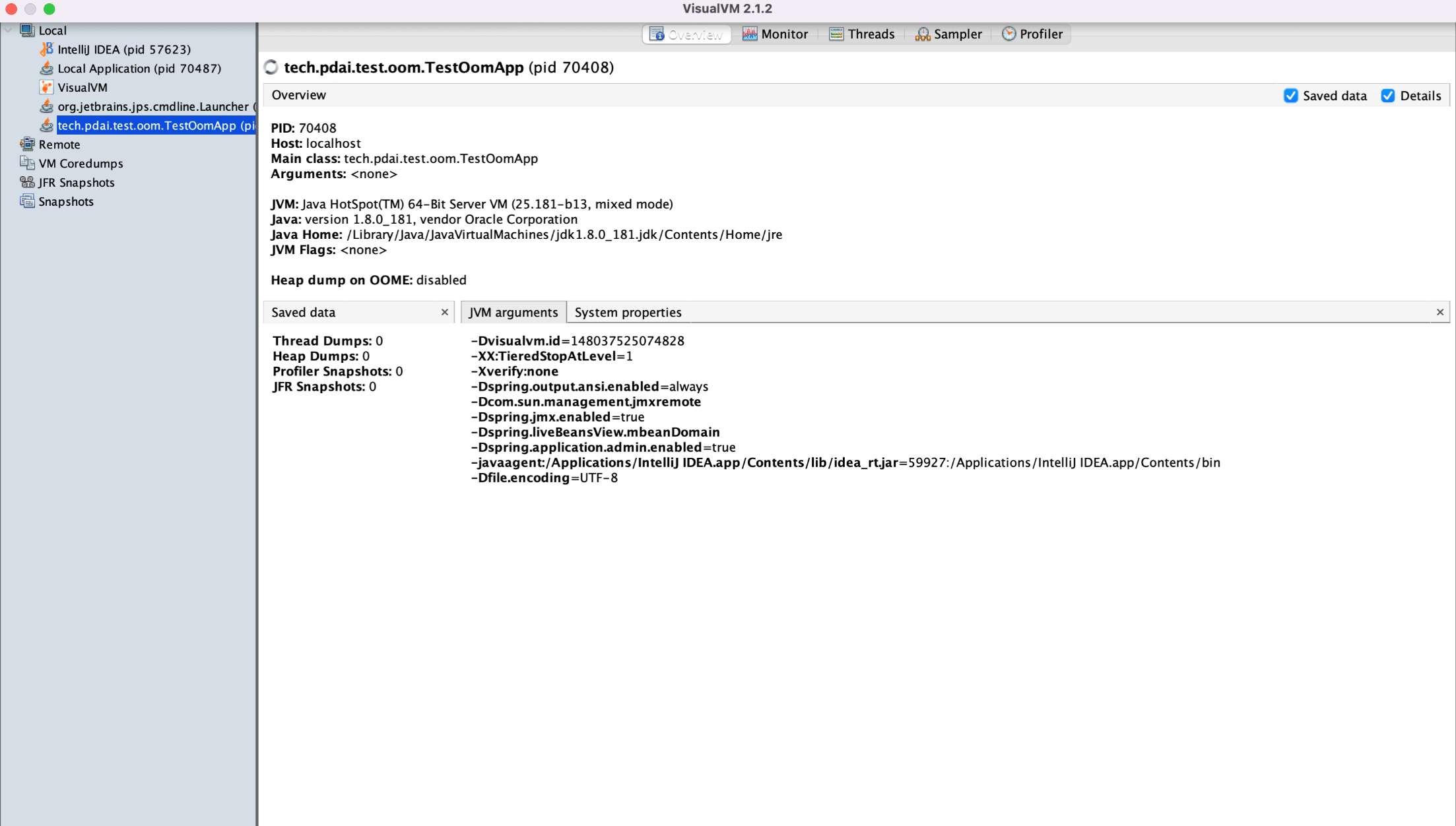The image size is (1456, 826).
Task: Click the Local Application java icon
Action: (x=46, y=69)
